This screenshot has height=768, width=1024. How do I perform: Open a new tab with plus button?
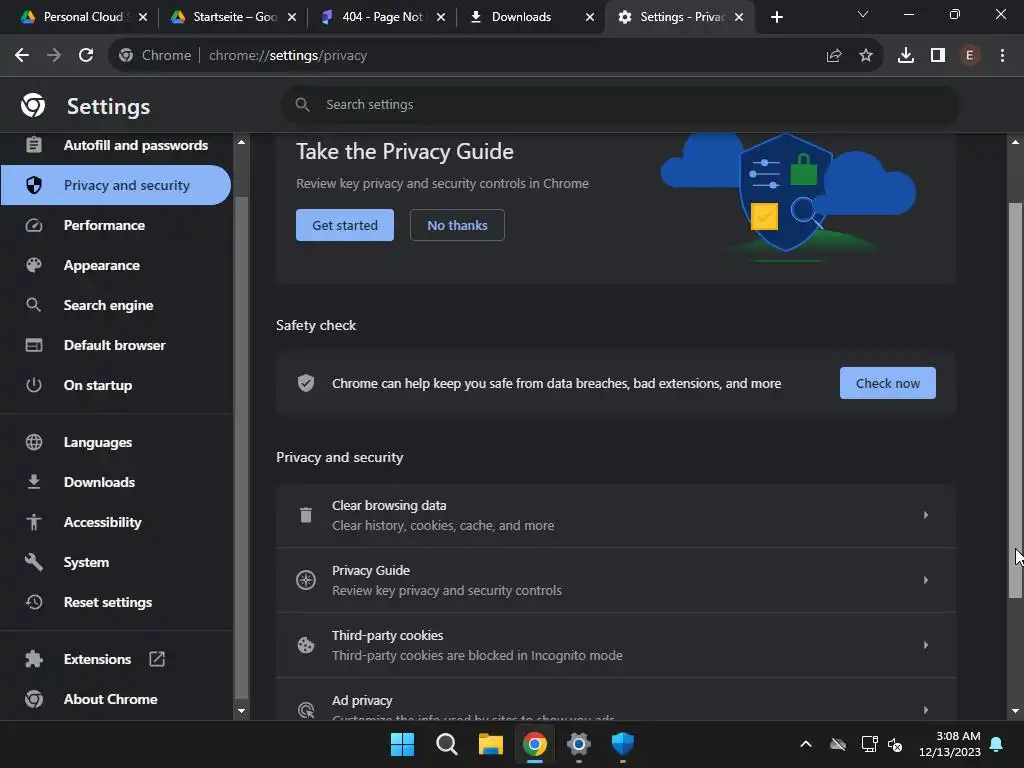776,17
